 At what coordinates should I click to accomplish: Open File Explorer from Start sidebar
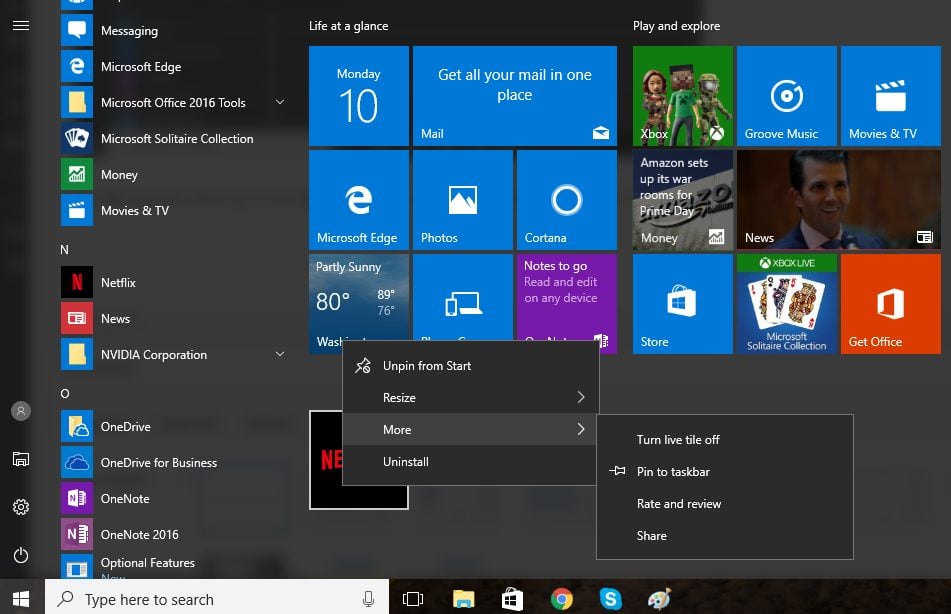(x=21, y=459)
